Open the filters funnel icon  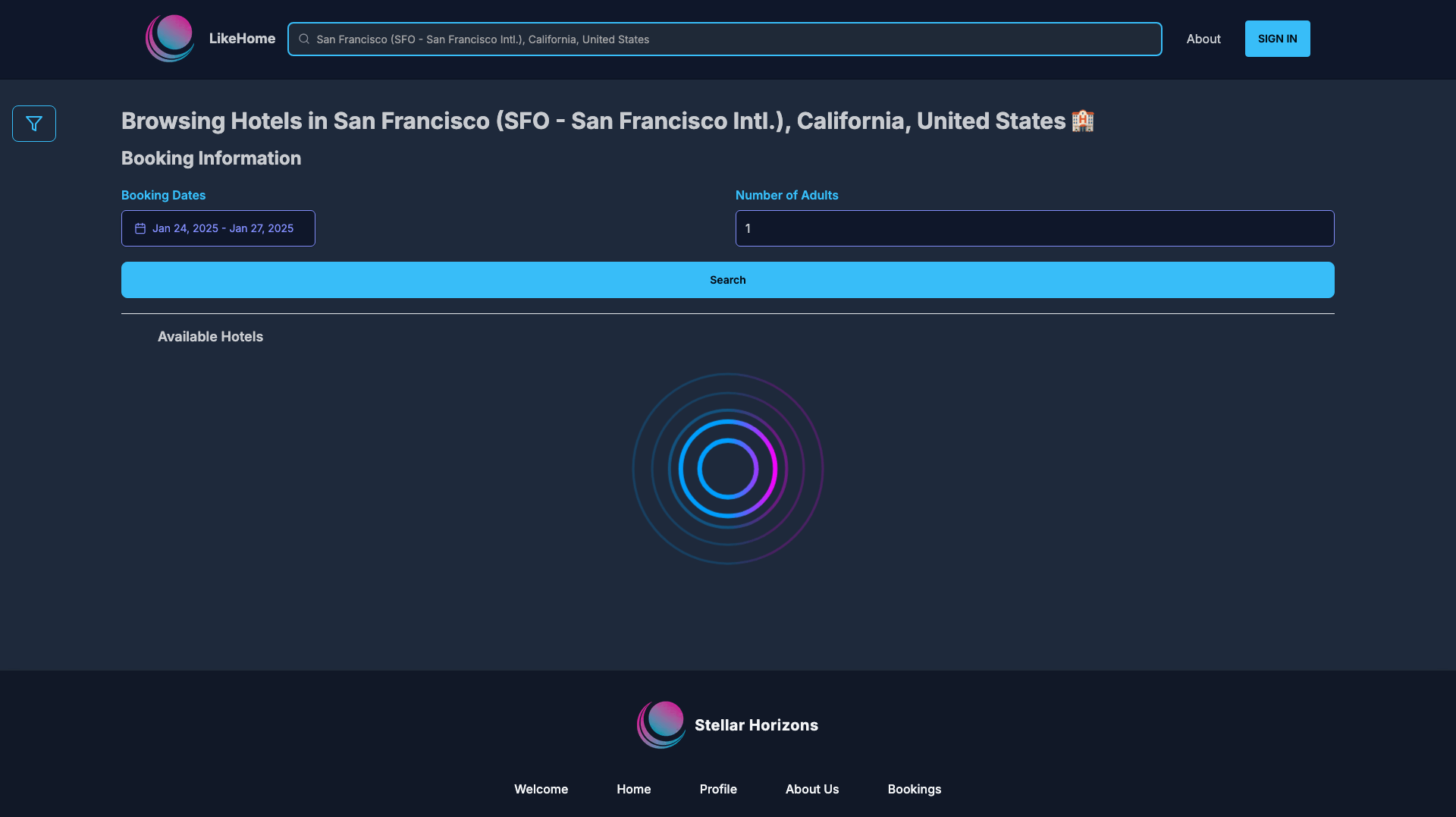point(33,123)
